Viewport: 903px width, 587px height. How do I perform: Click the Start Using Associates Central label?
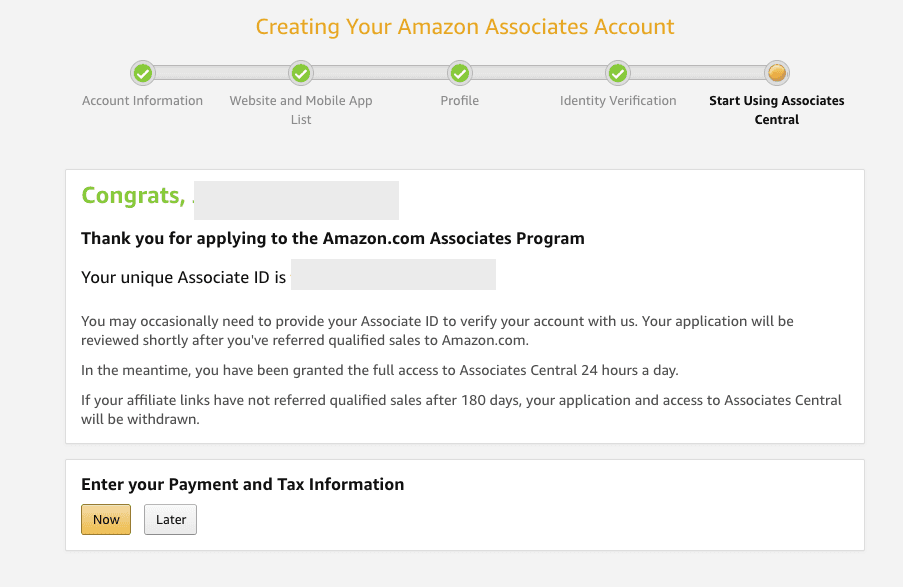(777, 110)
